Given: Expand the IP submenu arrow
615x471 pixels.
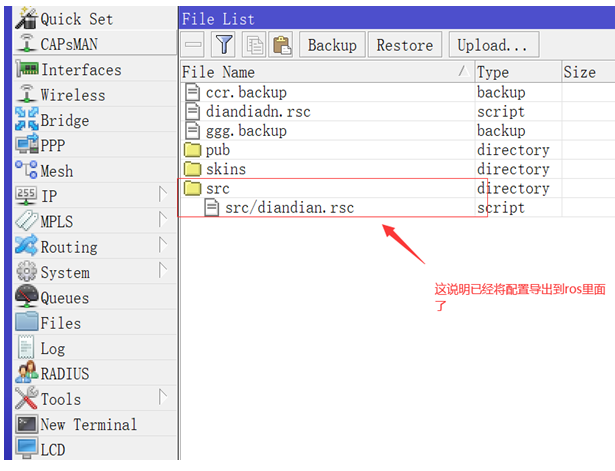Looking at the screenshot, I should [x=163, y=195].
